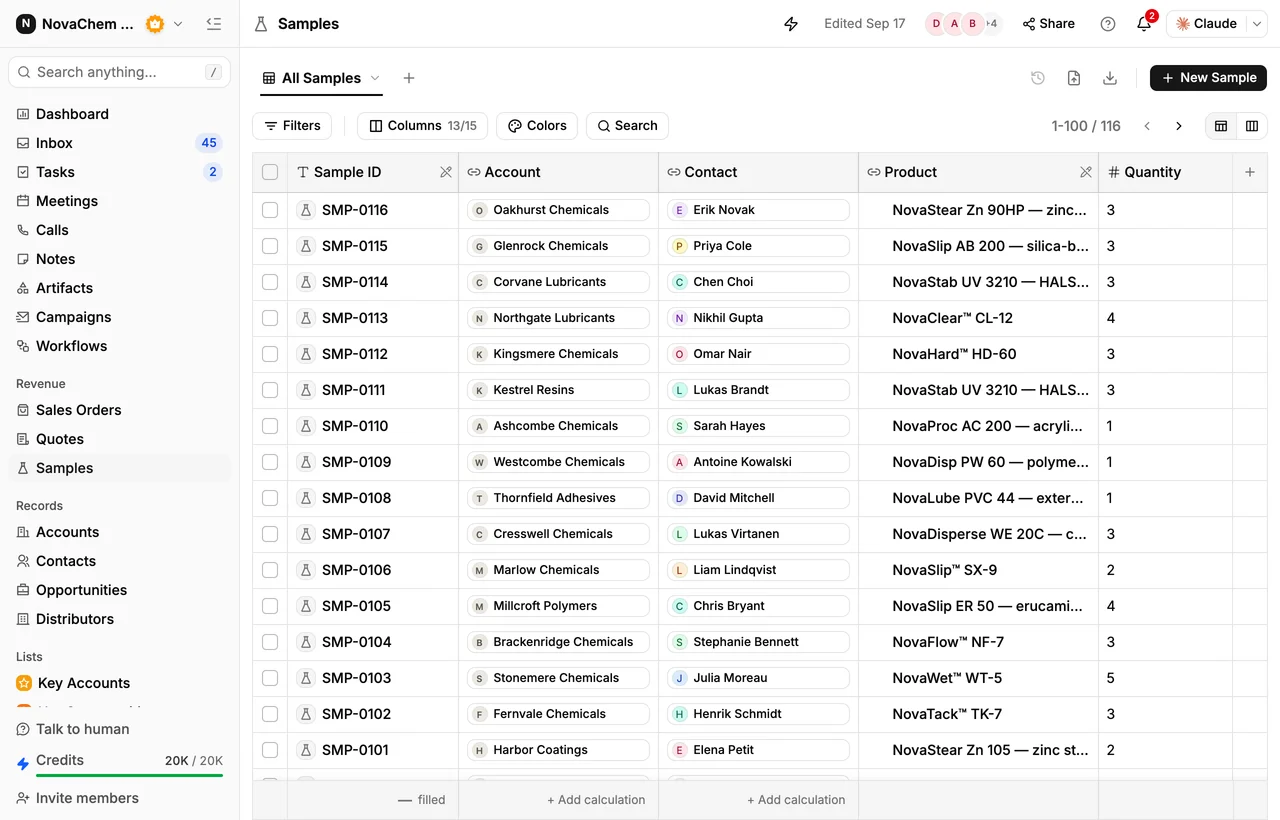
Task: Click the download export icon
Action: [x=1110, y=78]
